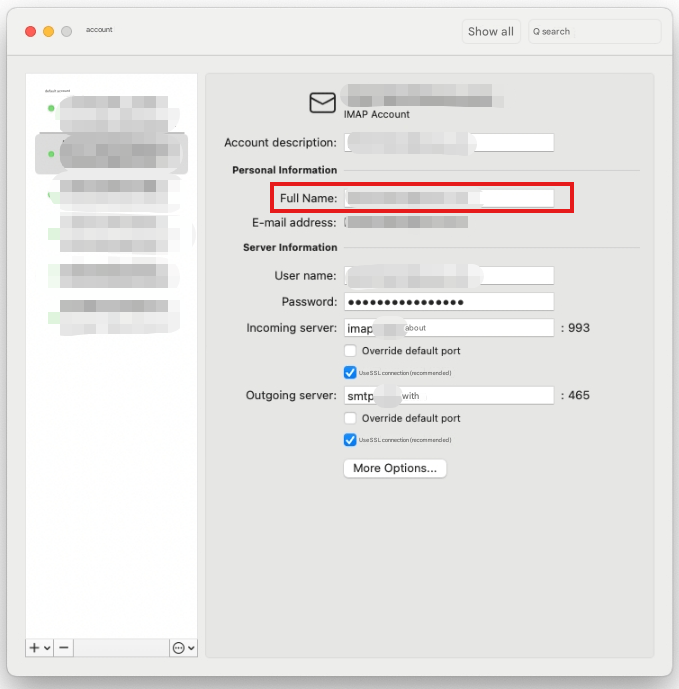Image resolution: width=679 pixels, height=689 pixels.
Task: Toggle Use SSL connection under incoming server
Action: (x=350, y=373)
